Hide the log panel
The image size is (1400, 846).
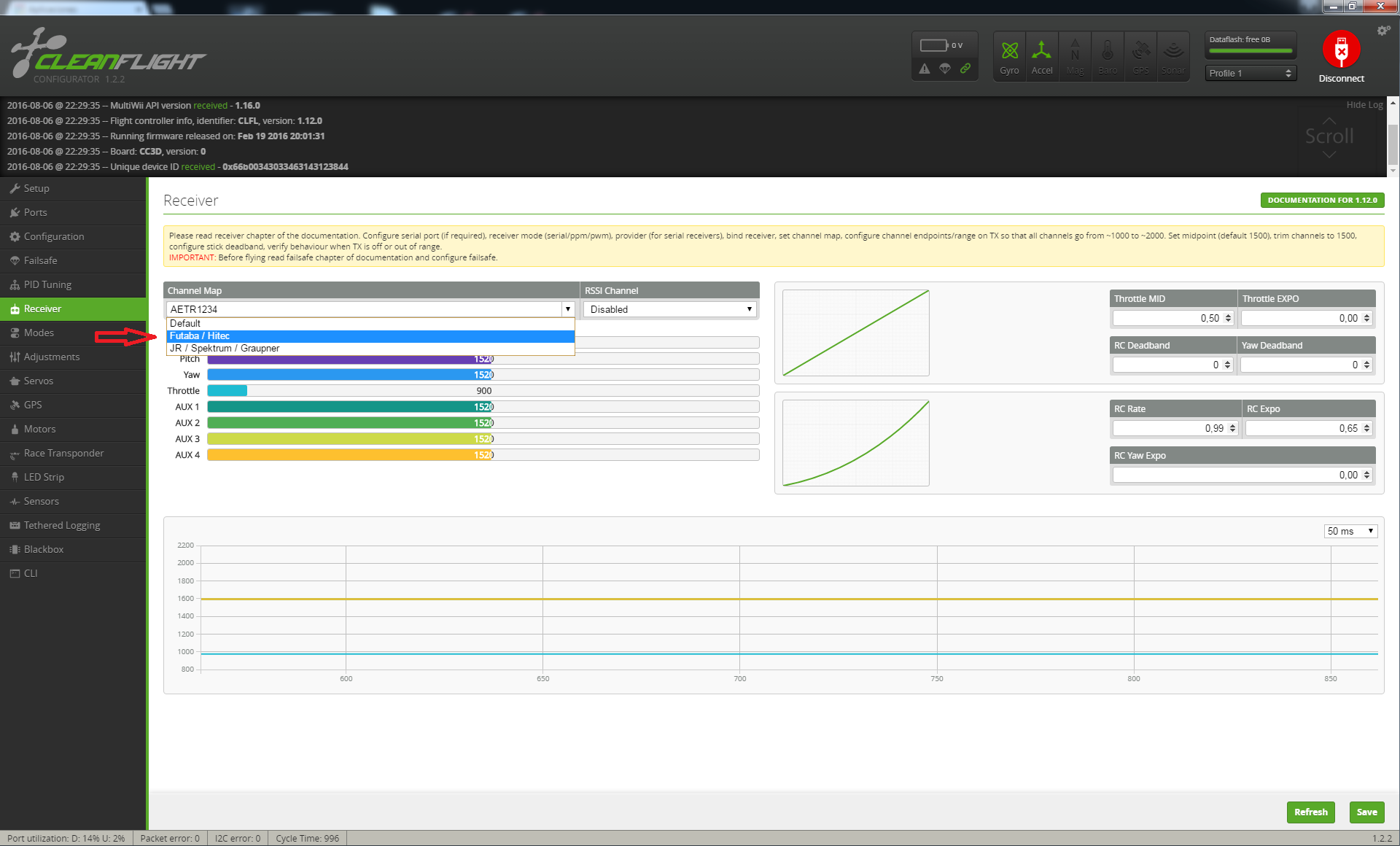[x=1364, y=105]
